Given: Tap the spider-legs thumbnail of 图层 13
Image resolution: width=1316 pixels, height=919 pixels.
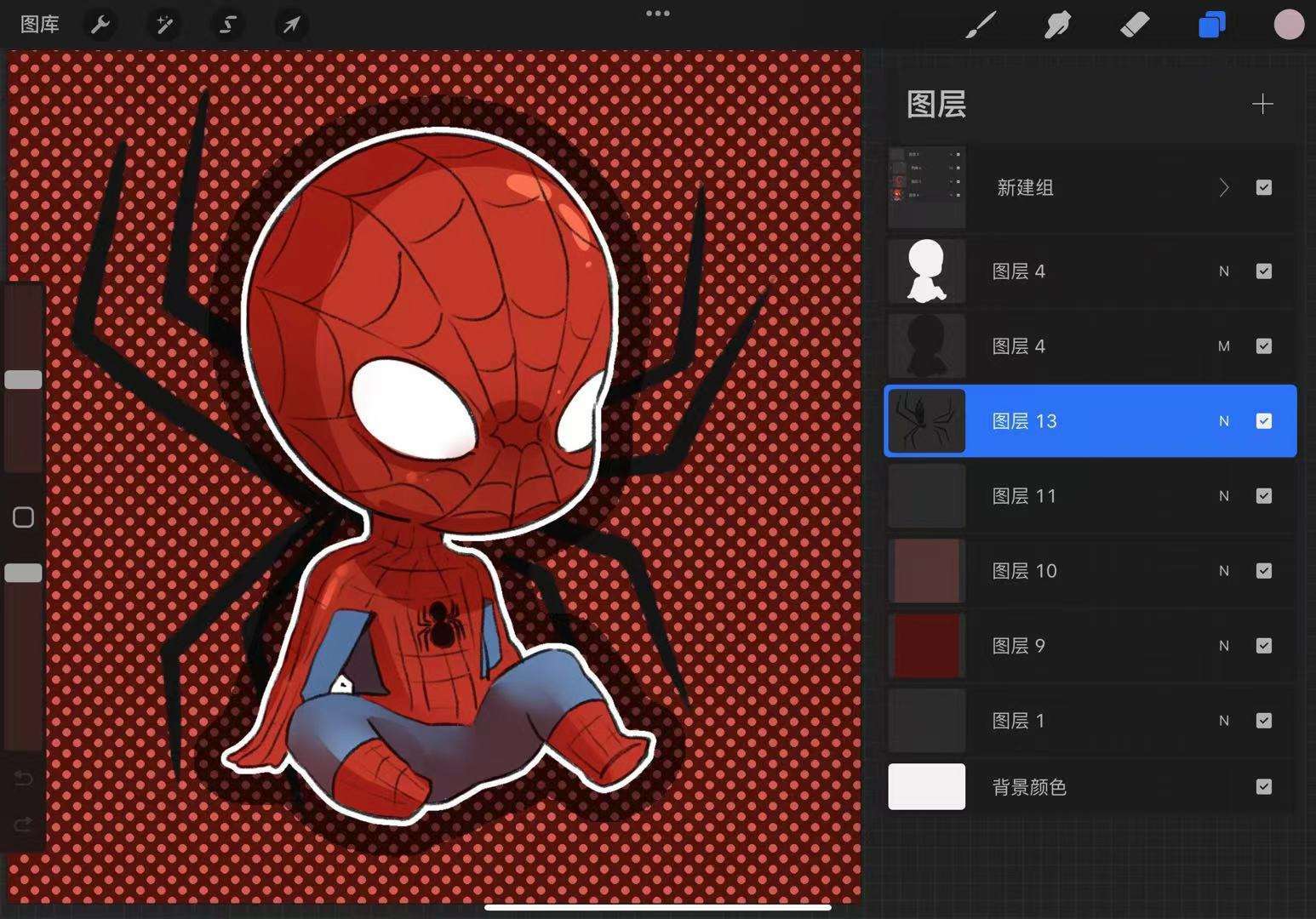Looking at the screenshot, I should [x=927, y=421].
